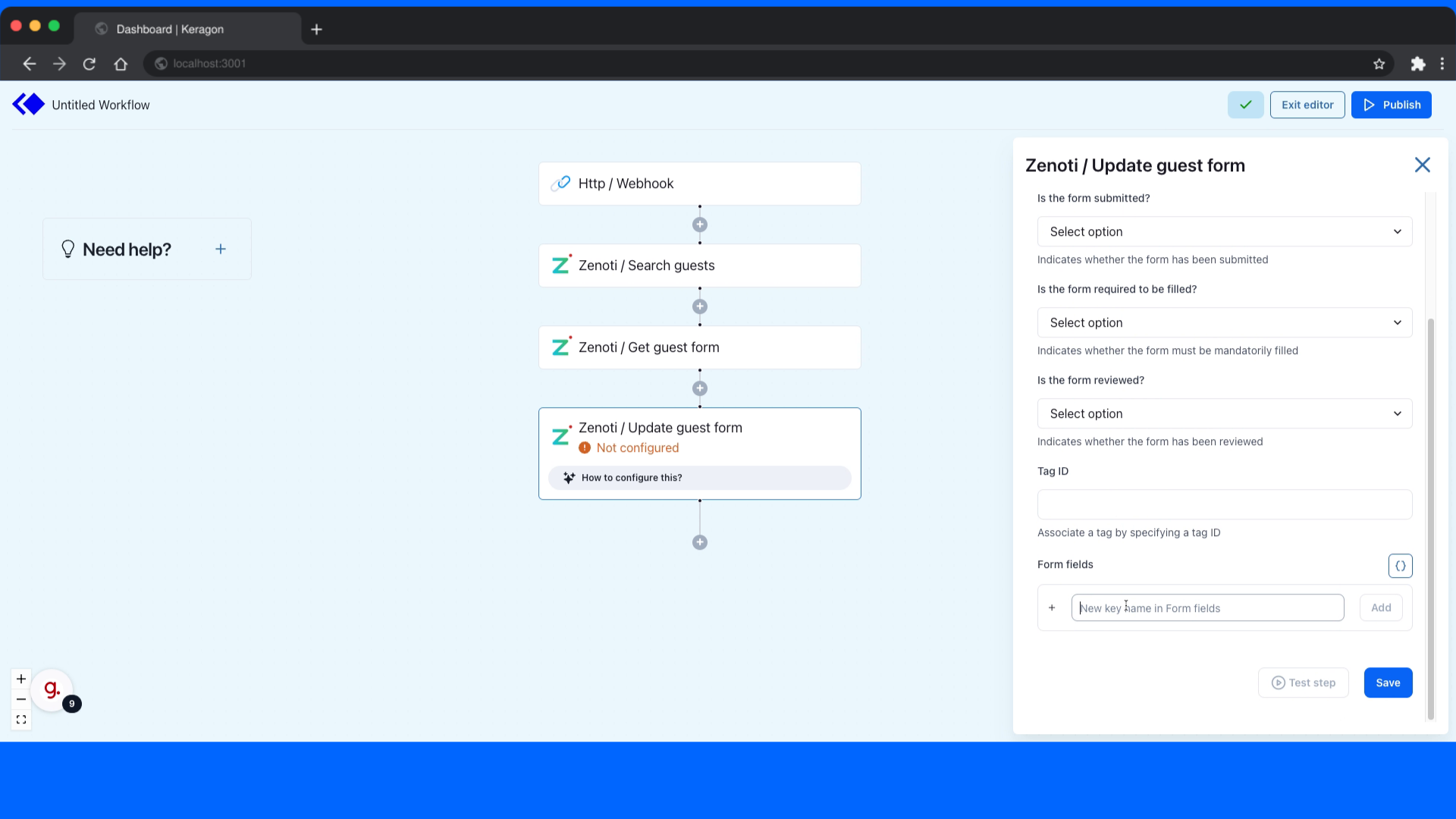
Task: Click the Exit editor button
Action: point(1307,105)
